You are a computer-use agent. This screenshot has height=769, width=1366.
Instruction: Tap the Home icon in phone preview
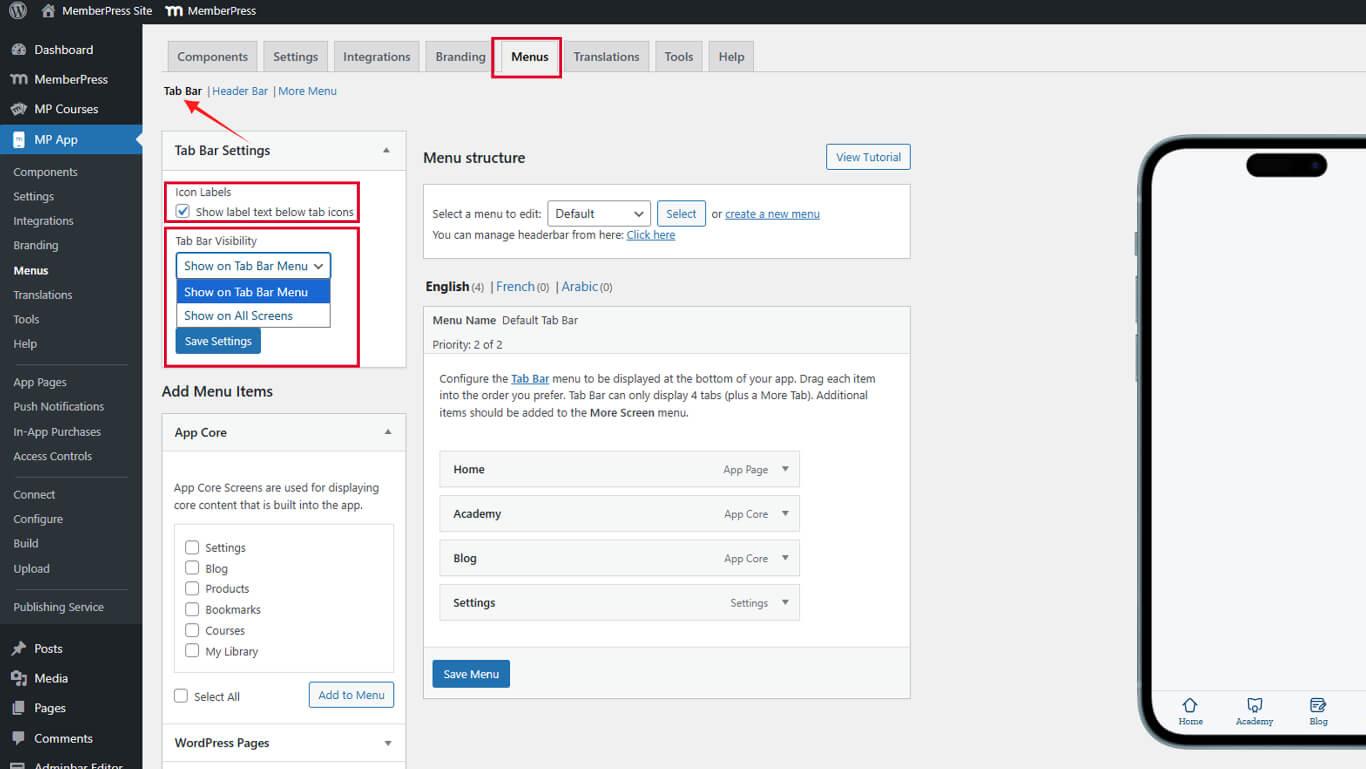[1190, 706]
